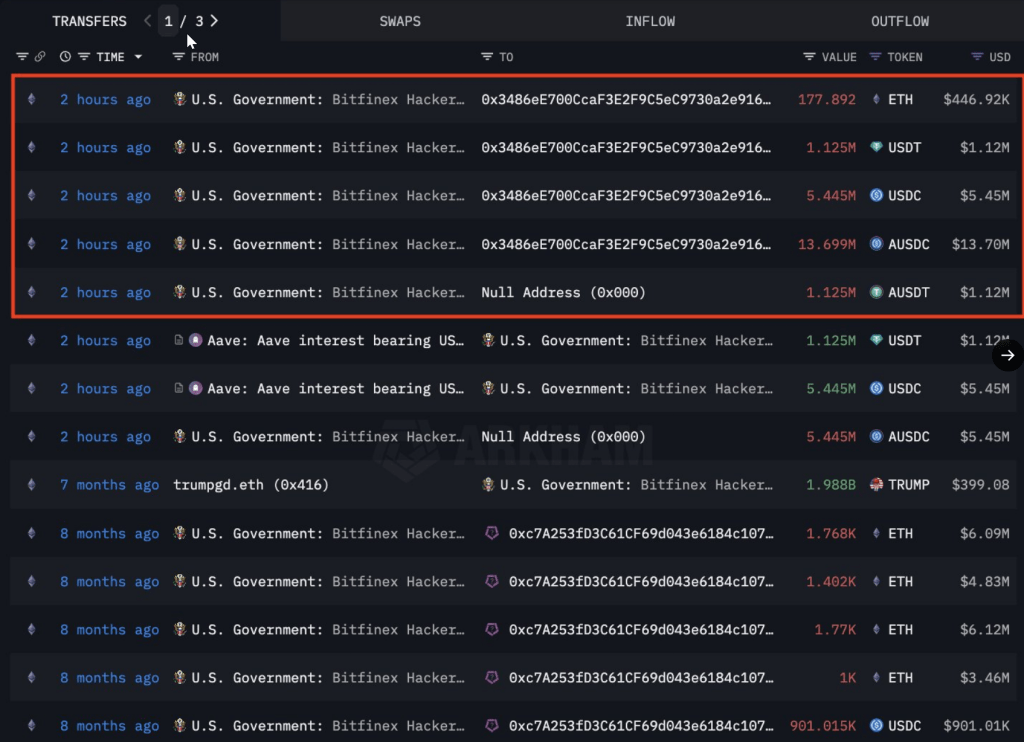Screen dimensions: 1024x742
Task: Click the circular right-arrow button
Action: tap(1007, 355)
